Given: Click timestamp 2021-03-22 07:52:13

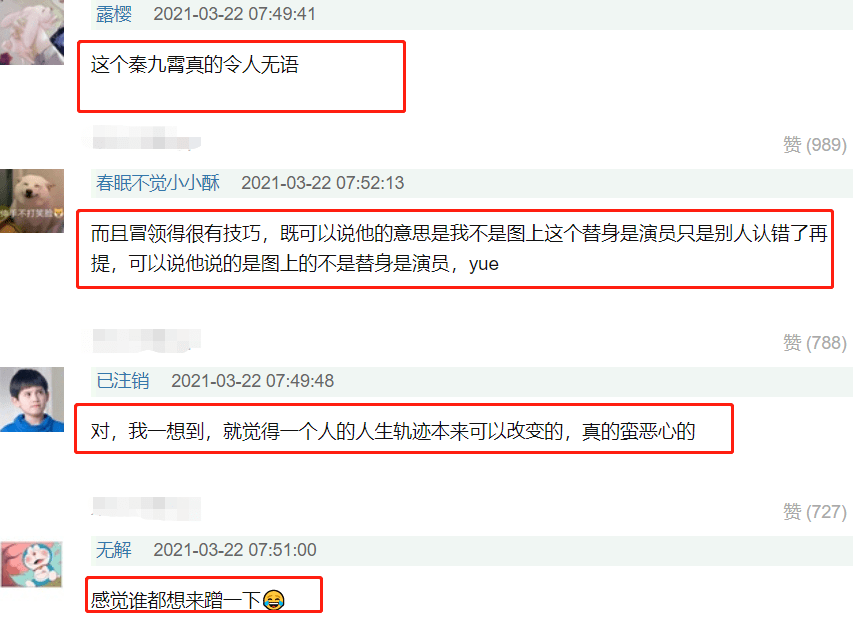Looking at the screenshot, I should coord(323,183).
